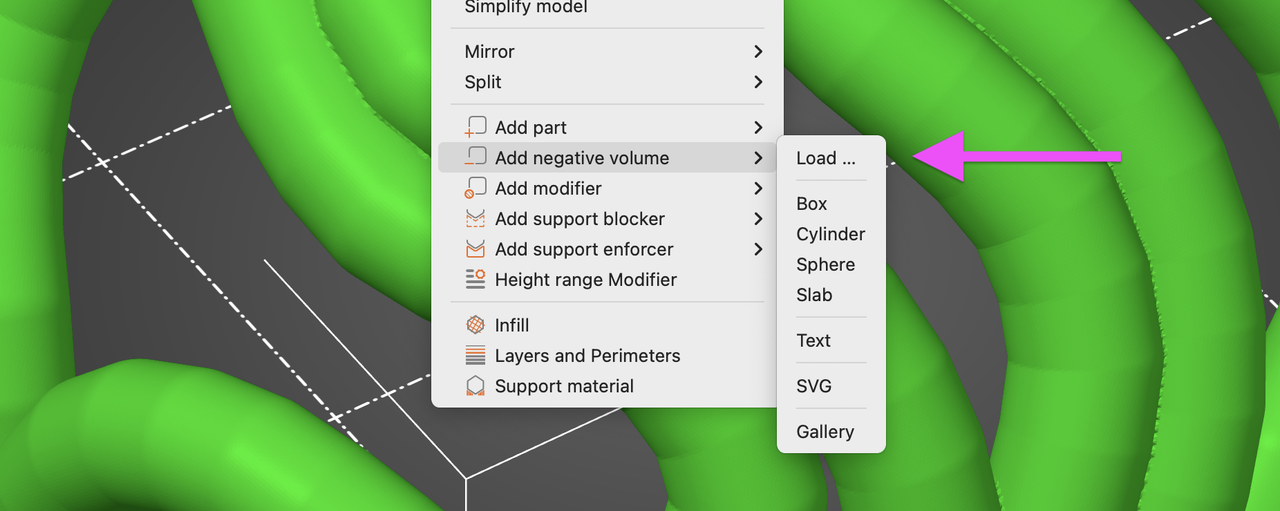The image size is (1280, 511).
Task: Click the Add negative volume icon
Action: [x=476, y=158]
